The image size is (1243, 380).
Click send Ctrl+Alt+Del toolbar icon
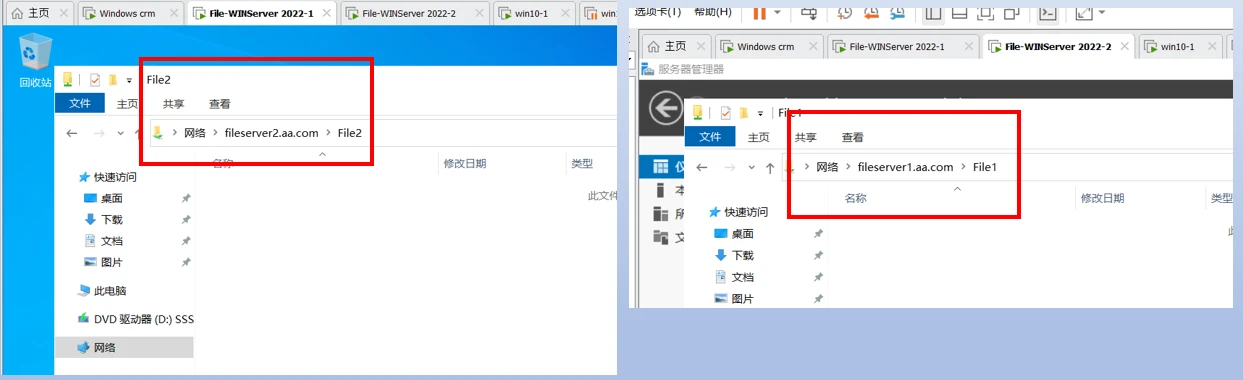pyautogui.click(x=808, y=12)
